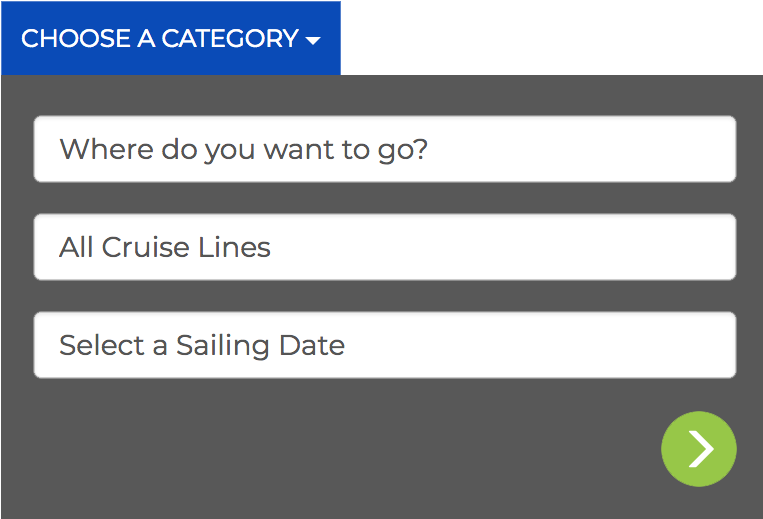Choose a sailing date in the bottom field

[385, 345]
